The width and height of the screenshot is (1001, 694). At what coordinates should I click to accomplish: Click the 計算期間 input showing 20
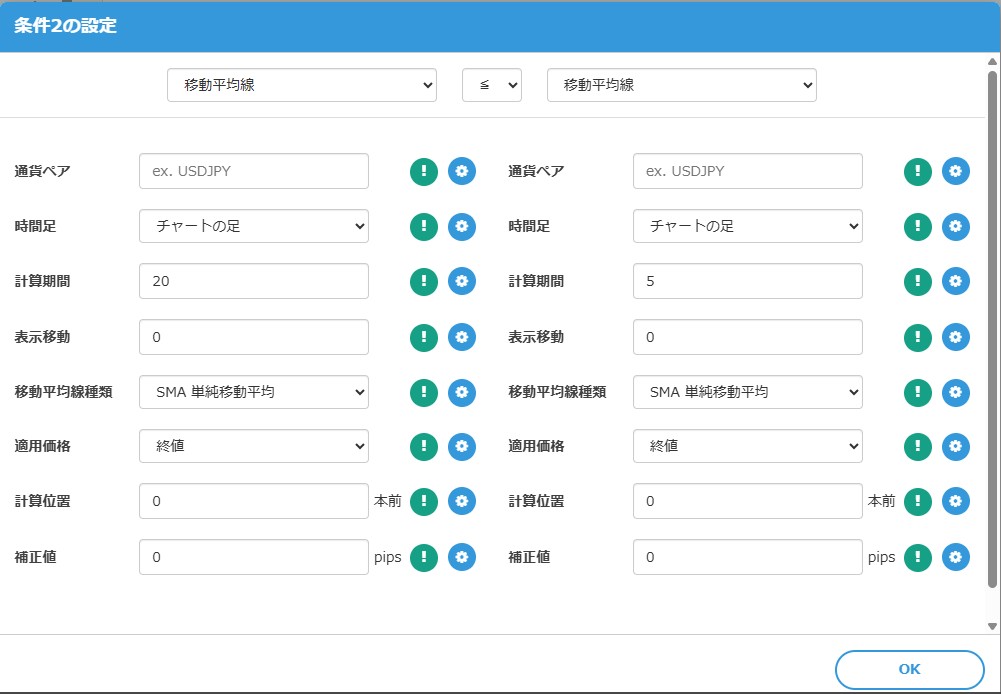tap(253, 281)
